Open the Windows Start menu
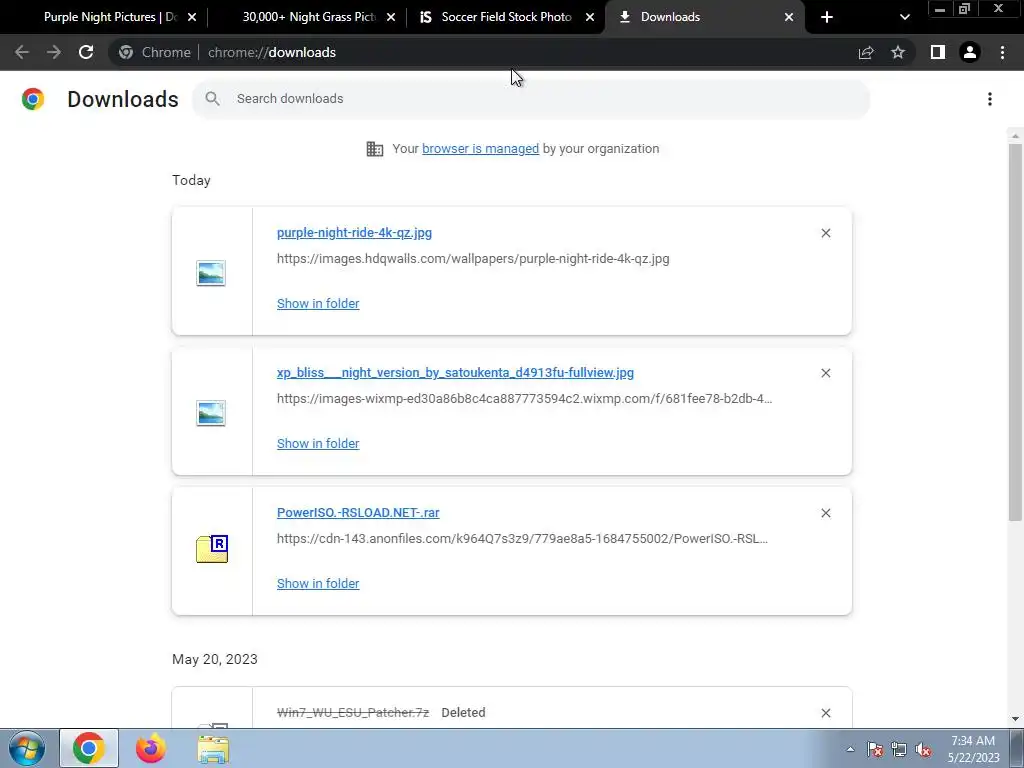This screenshot has height=768, width=1024. [27, 748]
